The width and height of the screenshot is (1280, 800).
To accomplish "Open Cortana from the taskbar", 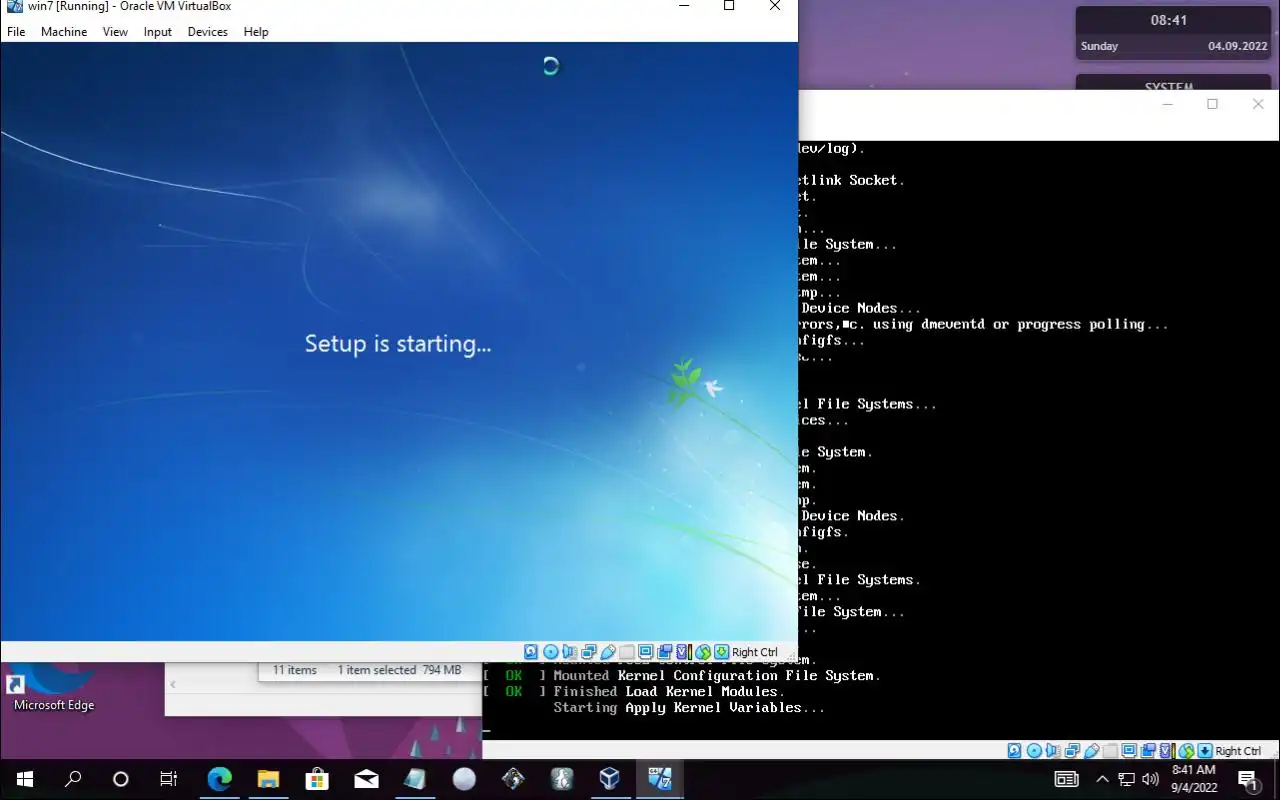I will click(x=120, y=779).
